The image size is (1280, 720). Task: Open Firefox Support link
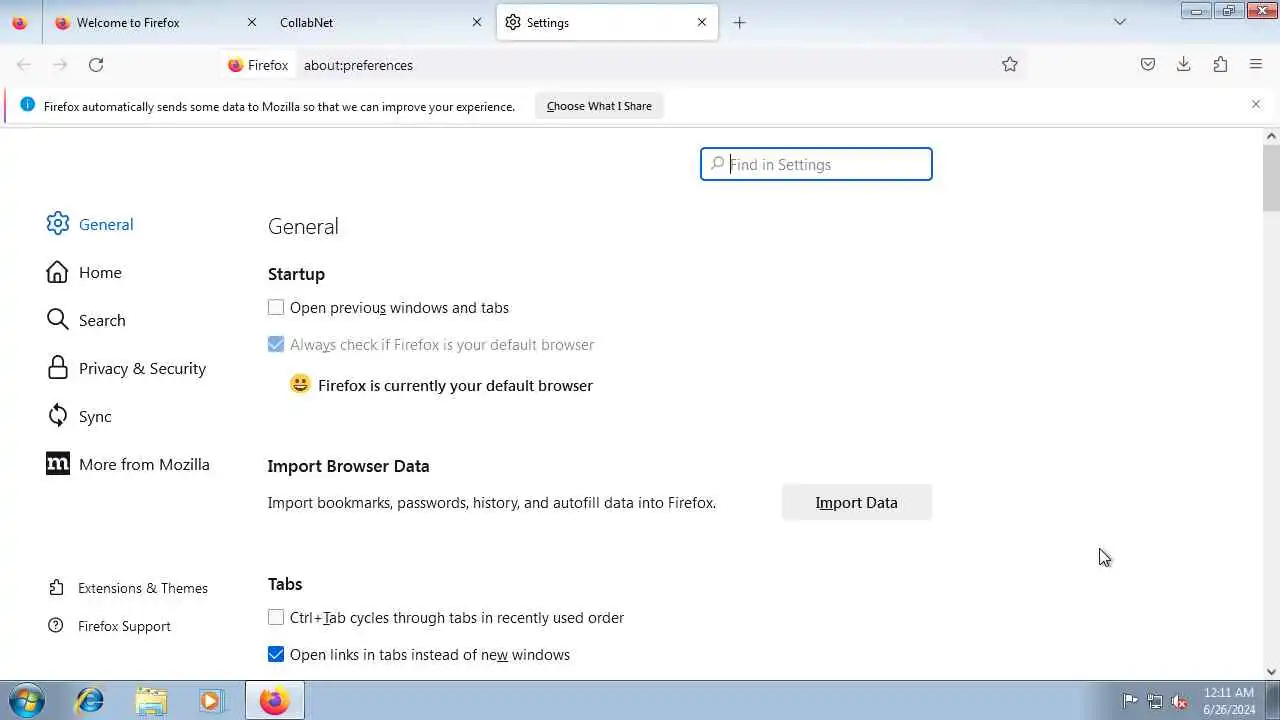click(110, 626)
